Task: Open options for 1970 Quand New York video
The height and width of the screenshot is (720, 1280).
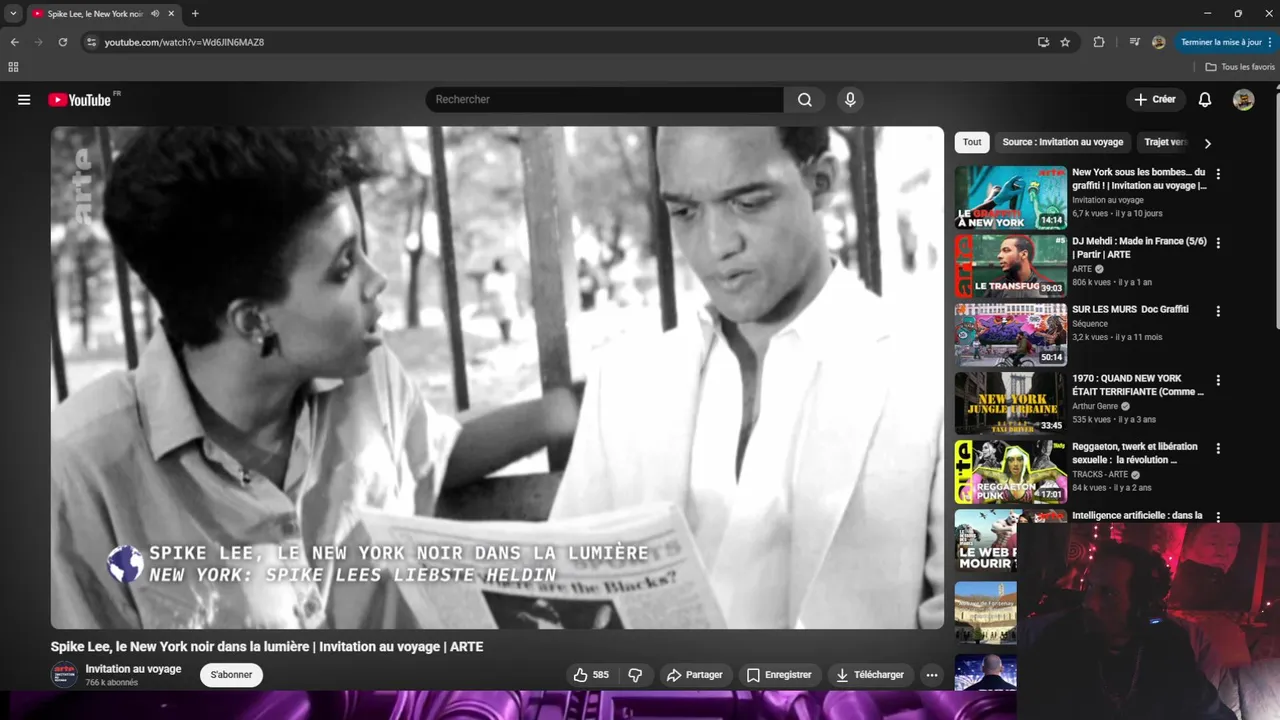Action: click(x=1218, y=380)
